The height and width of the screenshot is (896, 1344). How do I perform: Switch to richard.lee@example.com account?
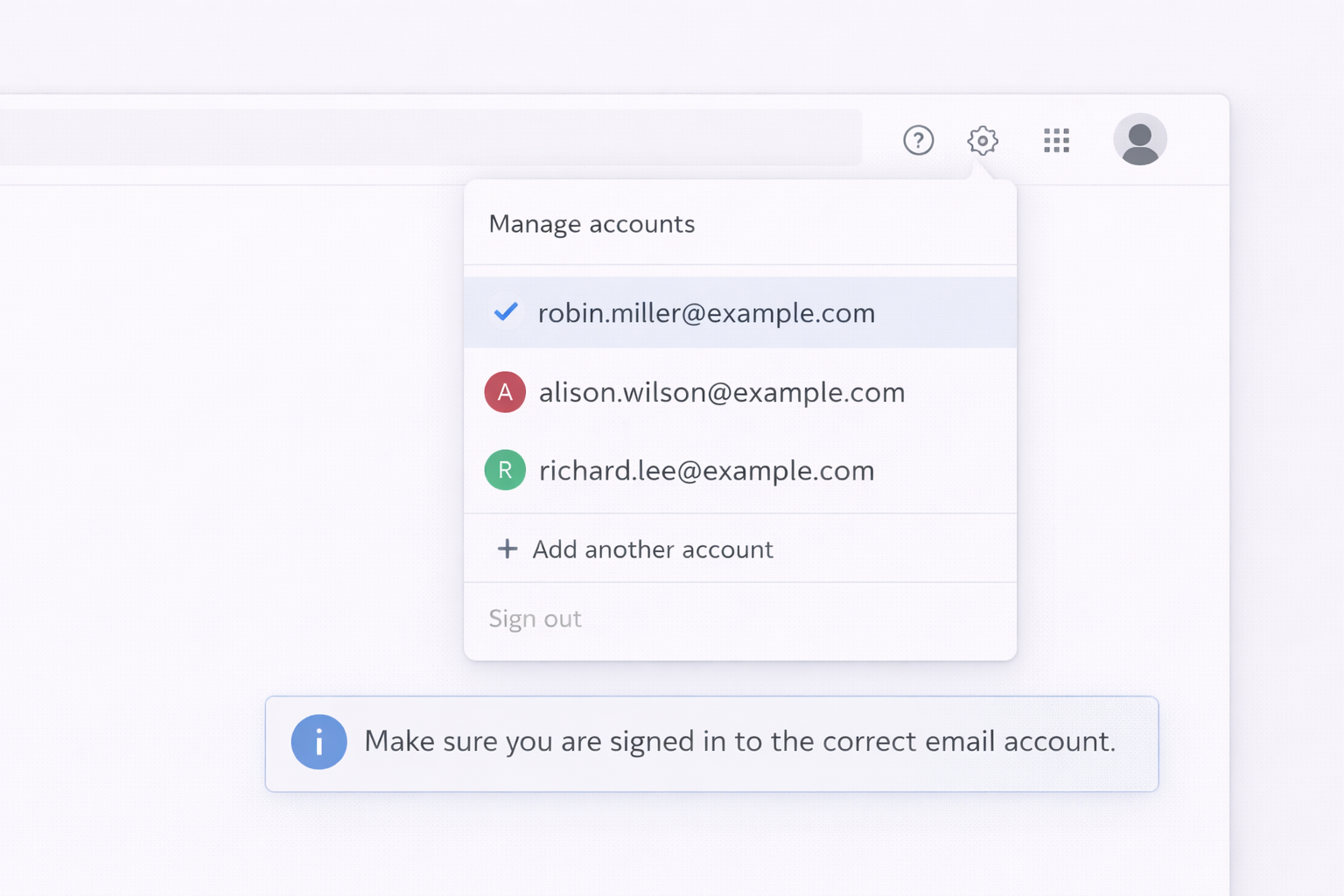pyautogui.click(x=706, y=471)
